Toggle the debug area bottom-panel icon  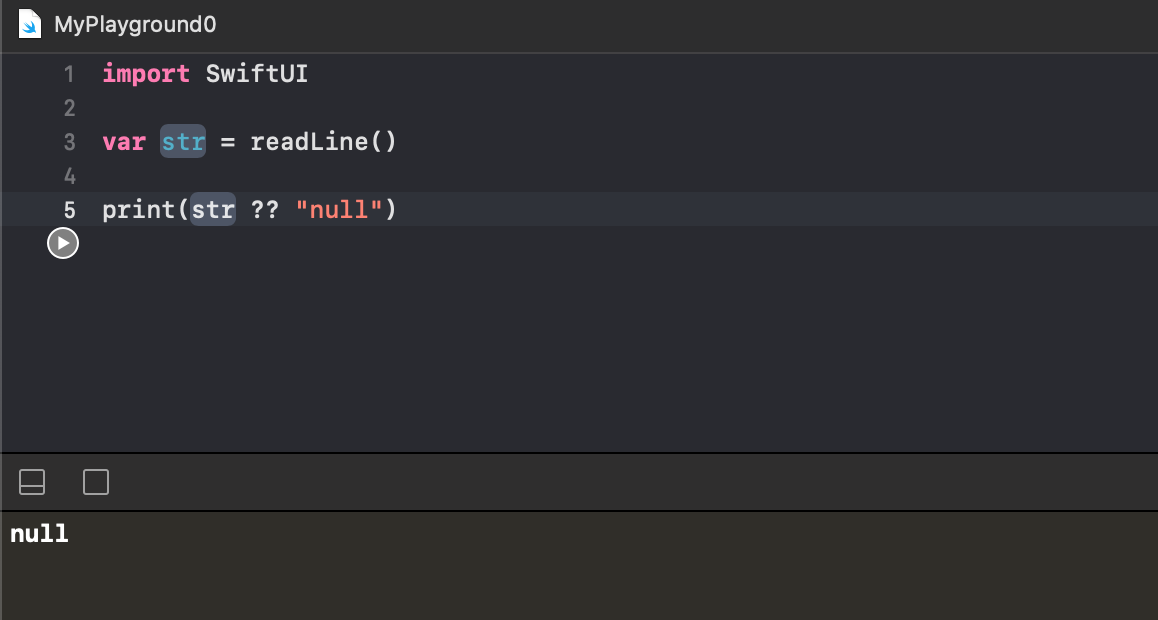[x=32, y=483]
